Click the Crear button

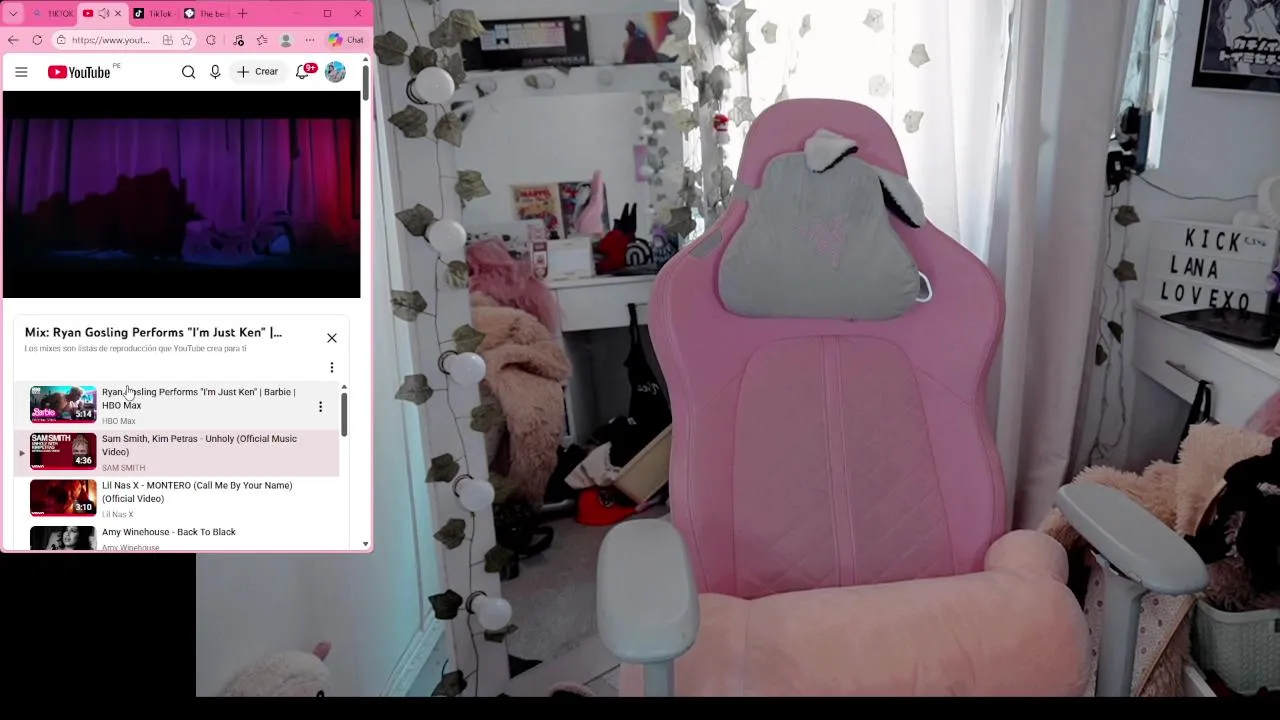(x=257, y=72)
